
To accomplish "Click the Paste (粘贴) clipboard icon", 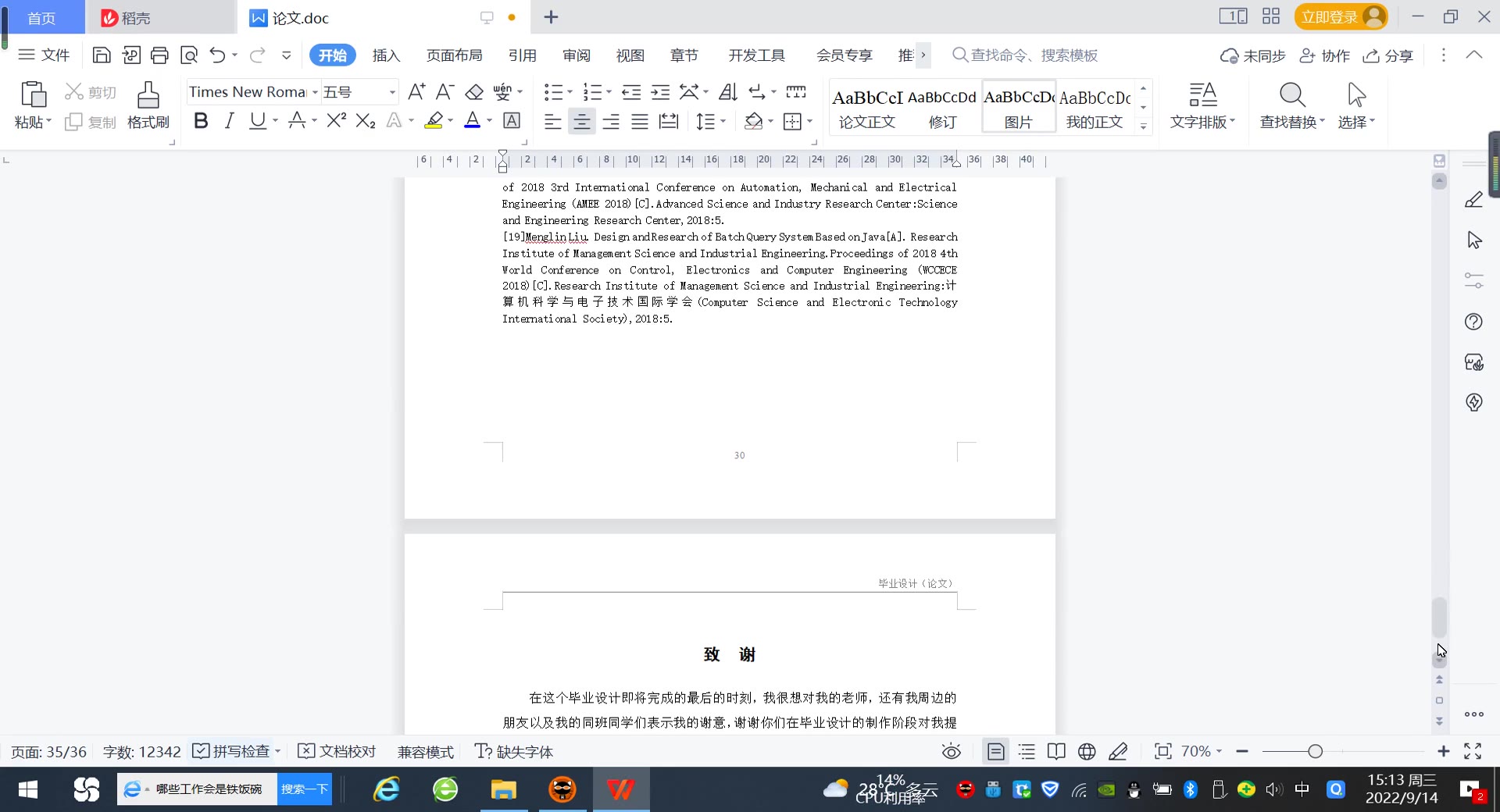I will coord(33,94).
